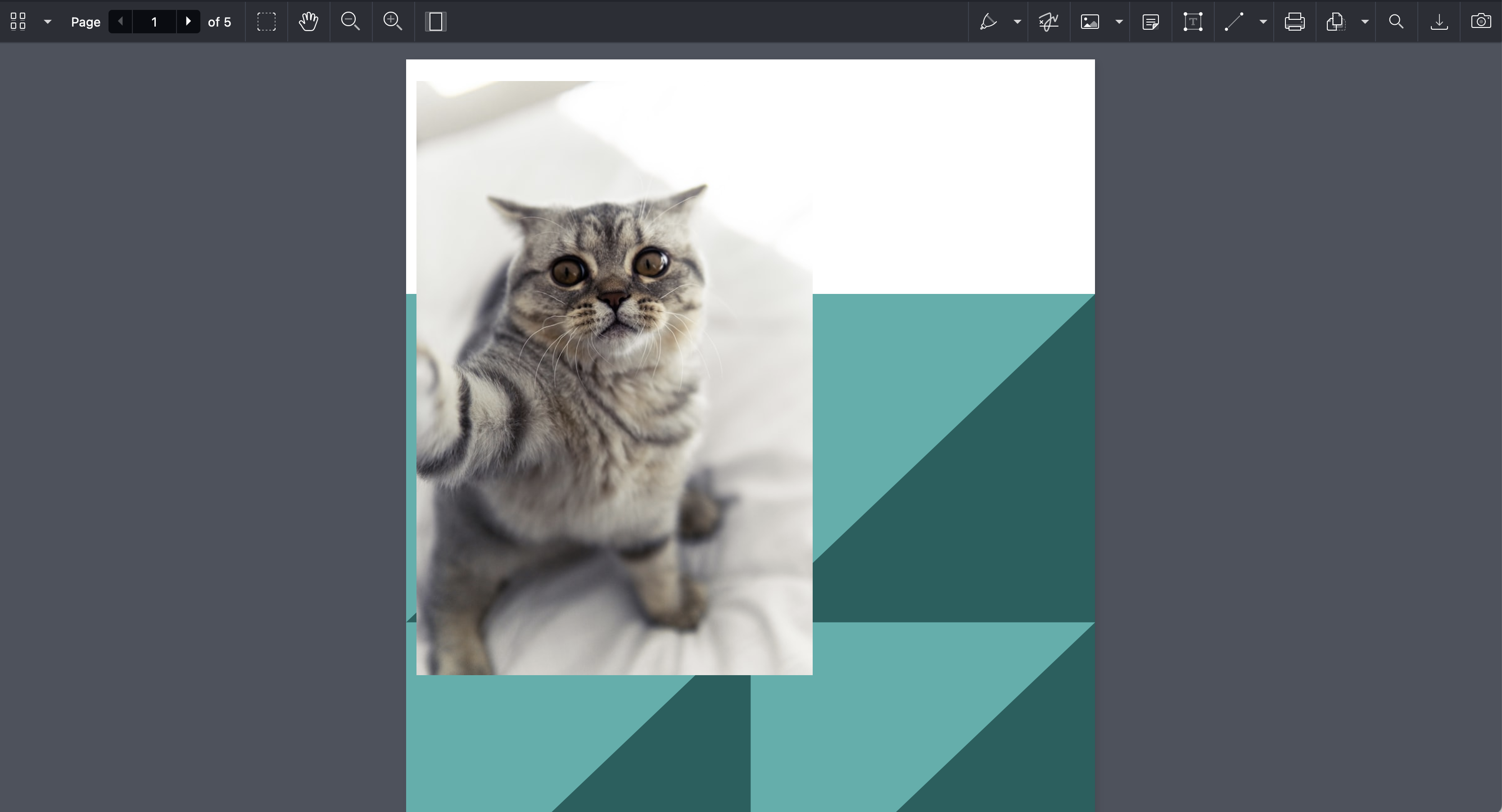Activate the hand pan tool
The image size is (1502, 812).
308,22
